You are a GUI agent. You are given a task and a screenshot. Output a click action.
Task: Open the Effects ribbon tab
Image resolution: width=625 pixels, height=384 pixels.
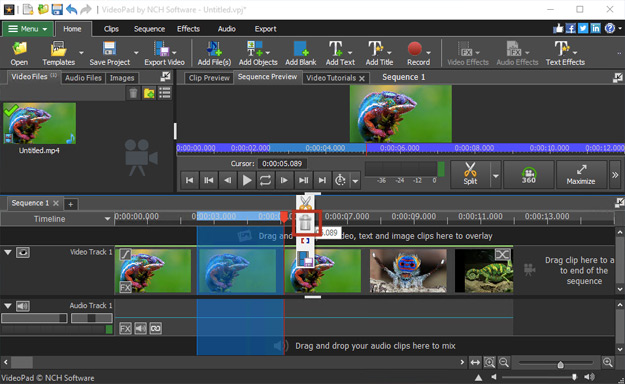point(188,29)
